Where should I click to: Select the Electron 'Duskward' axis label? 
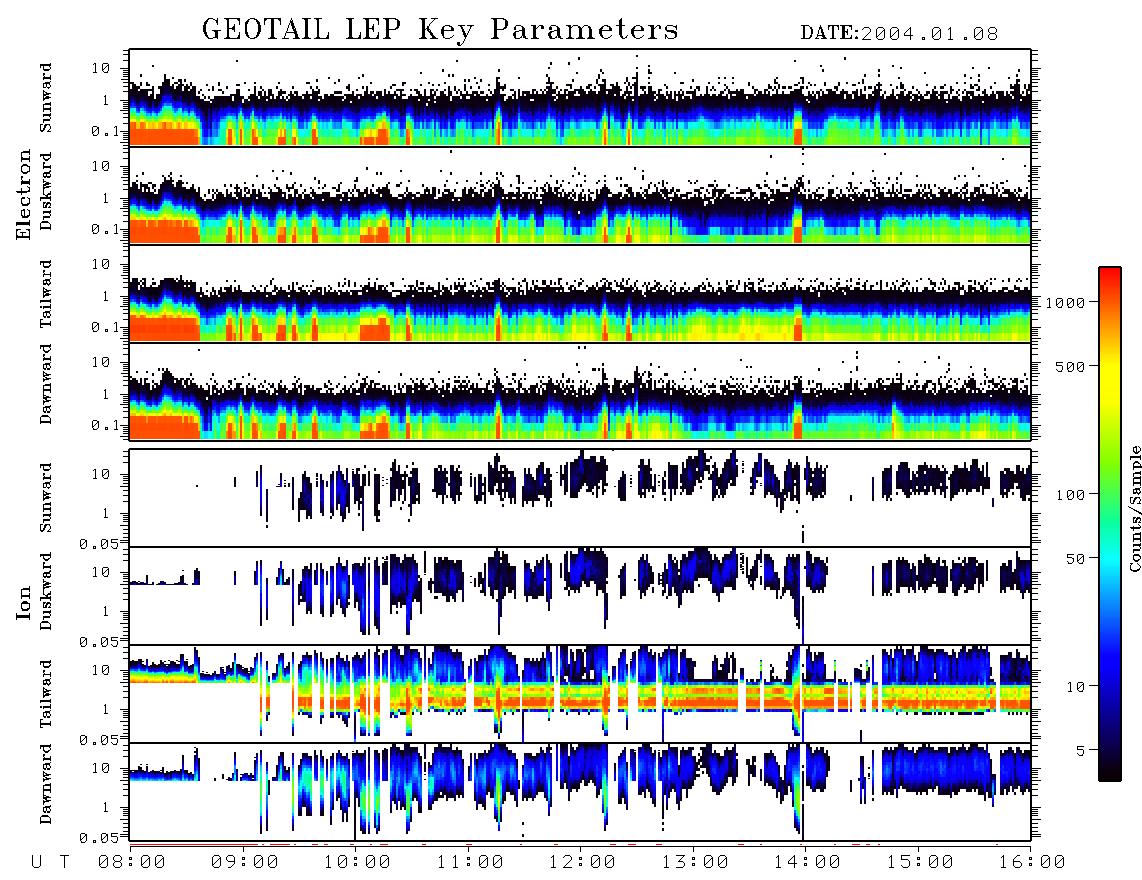pos(46,191)
